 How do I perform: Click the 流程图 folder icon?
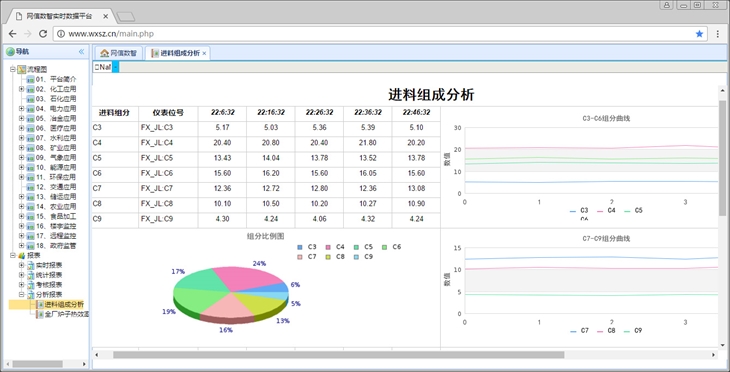(x=21, y=69)
